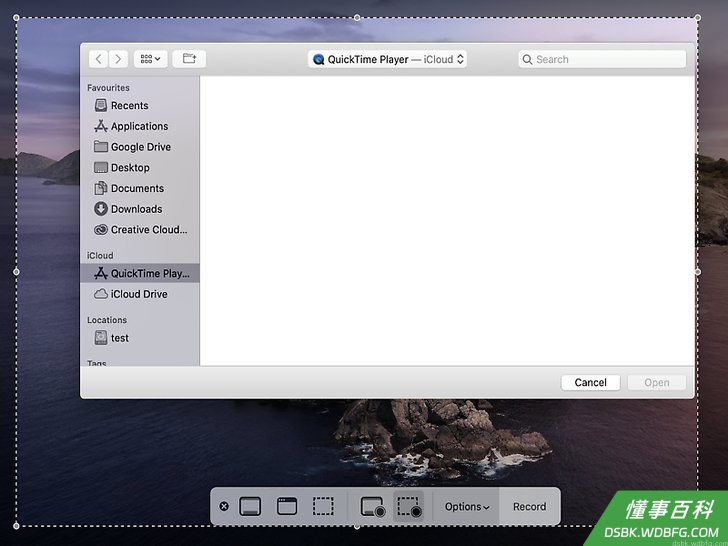This screenshot has height=546, width=728.
Task: Open iCloud Drive in the sidebar
Action: (139, 294)
